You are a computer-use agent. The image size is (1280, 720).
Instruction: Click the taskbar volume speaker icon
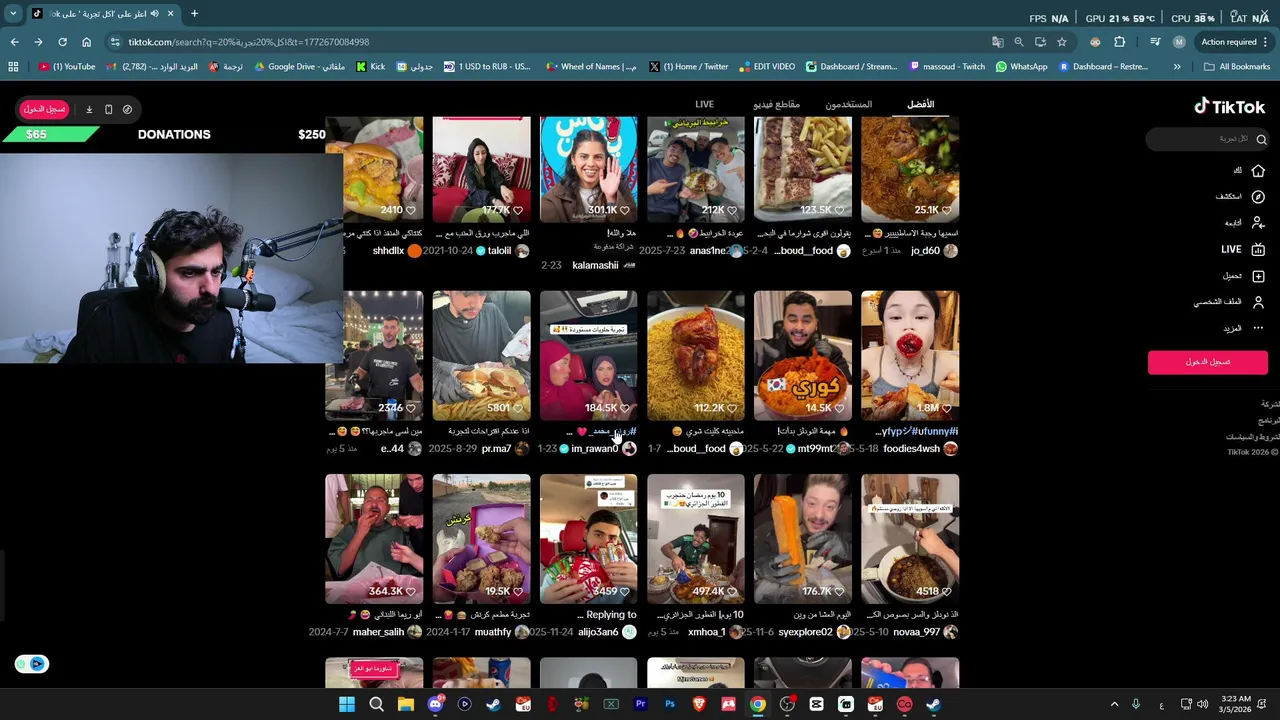pos(1202,705)
